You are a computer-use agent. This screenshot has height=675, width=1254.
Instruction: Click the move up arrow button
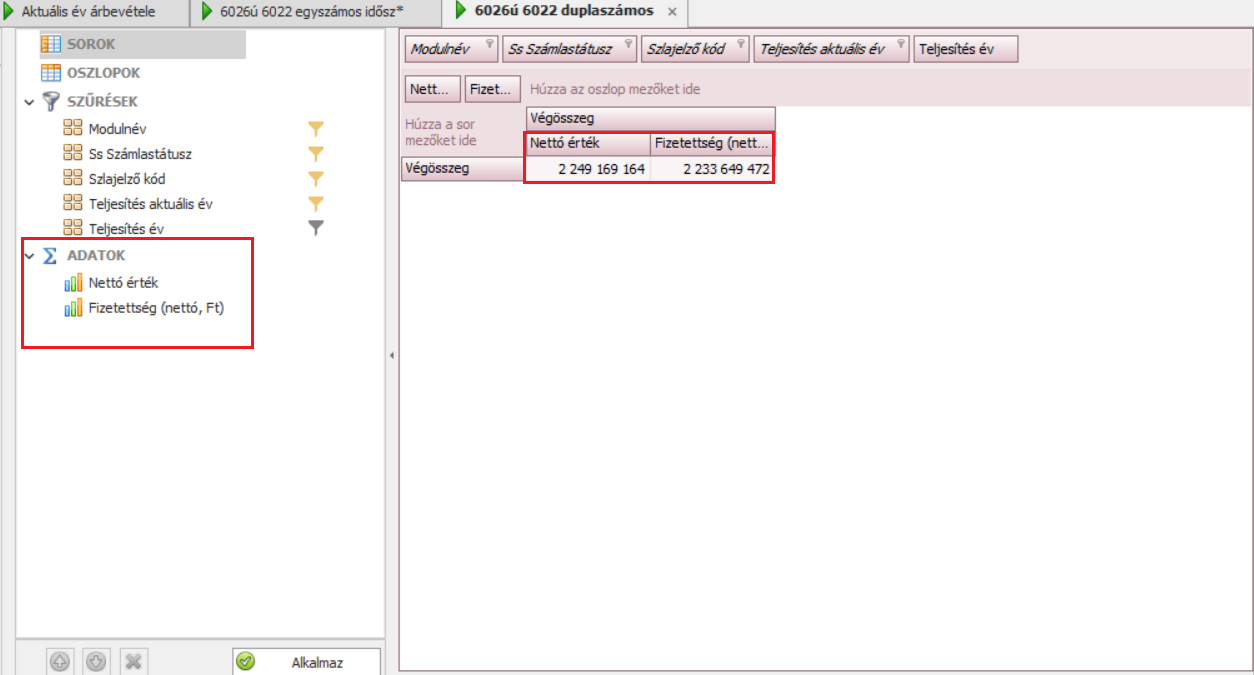[x=60, y=661]
